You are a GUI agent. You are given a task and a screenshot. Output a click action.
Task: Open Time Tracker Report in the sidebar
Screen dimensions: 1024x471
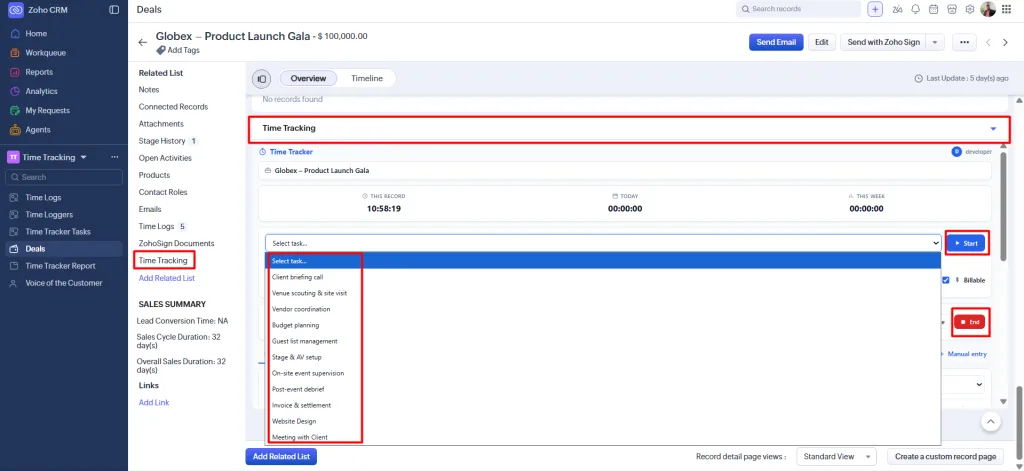[x=60, y=266]
